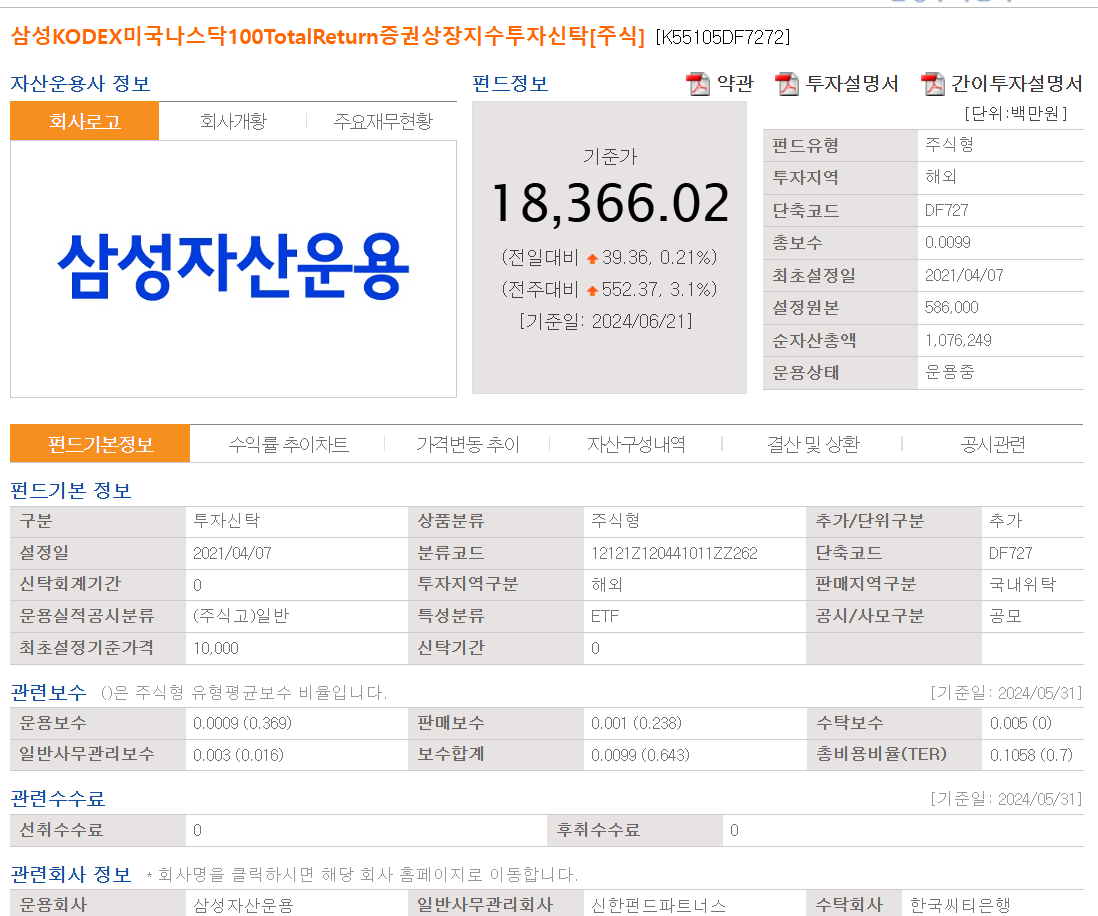This screenshot has height=916, width=1098.
Task: Click the 삼성자산운용 company logo image
Action: (233, 266)
